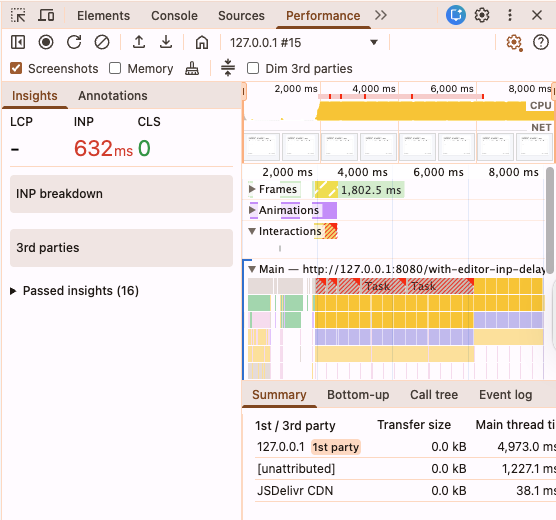The width and height of the screenshot is (556, 520).
Task: Open the Call tree tab
Action: pyautogui.click(x=434, y=395)
